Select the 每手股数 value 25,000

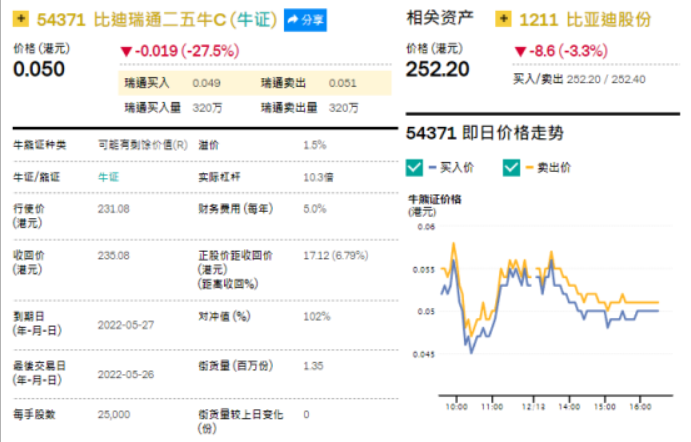114,415
